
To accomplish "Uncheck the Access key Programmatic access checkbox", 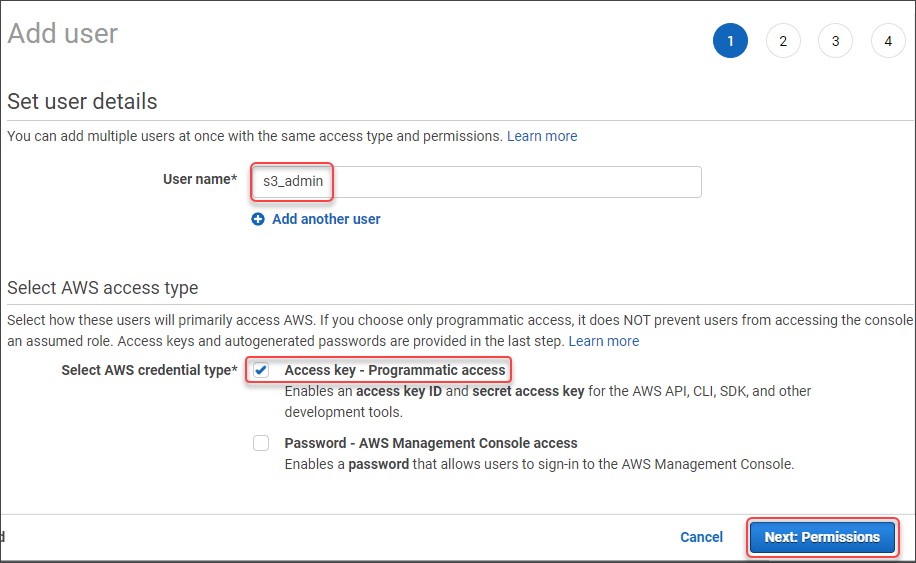I will point(261,370).
